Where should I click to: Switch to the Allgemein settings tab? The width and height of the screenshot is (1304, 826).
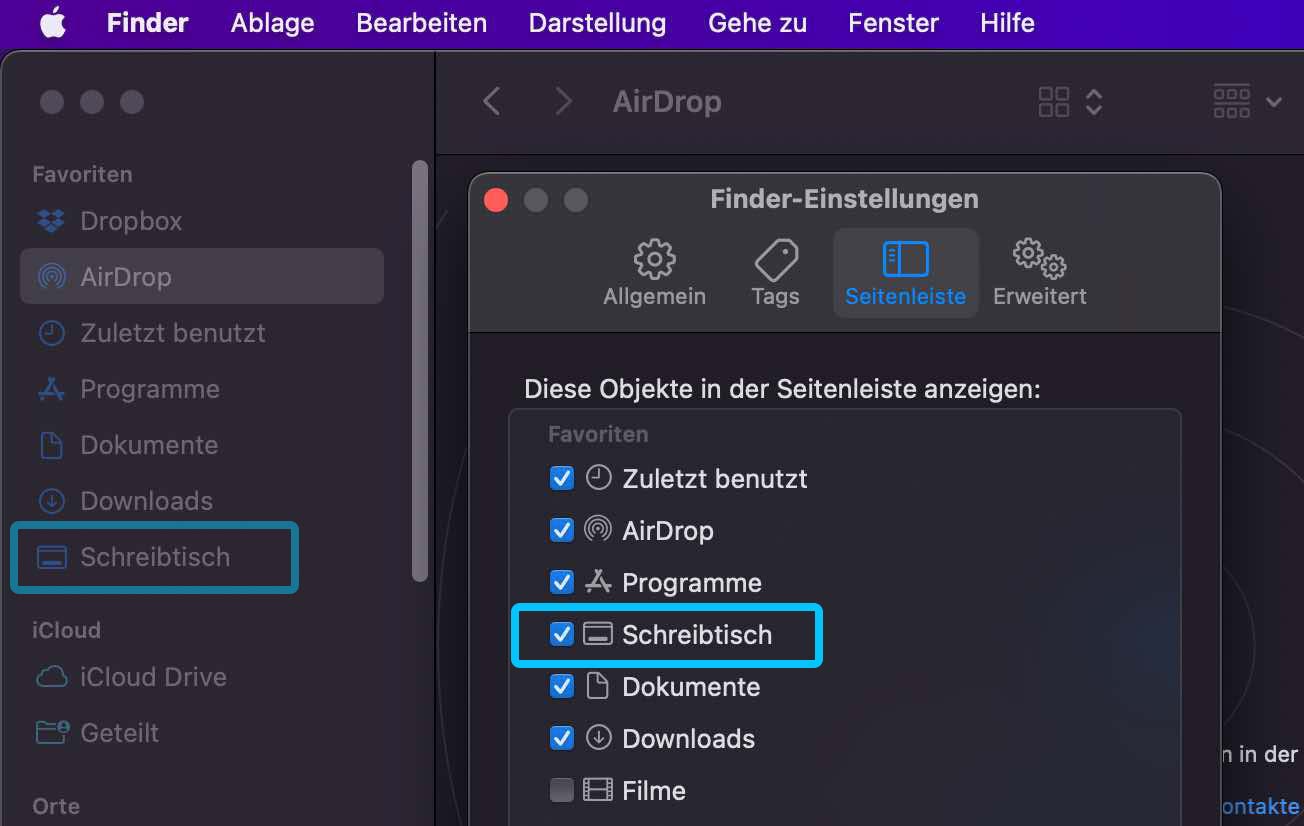click(x=655, y=272)
